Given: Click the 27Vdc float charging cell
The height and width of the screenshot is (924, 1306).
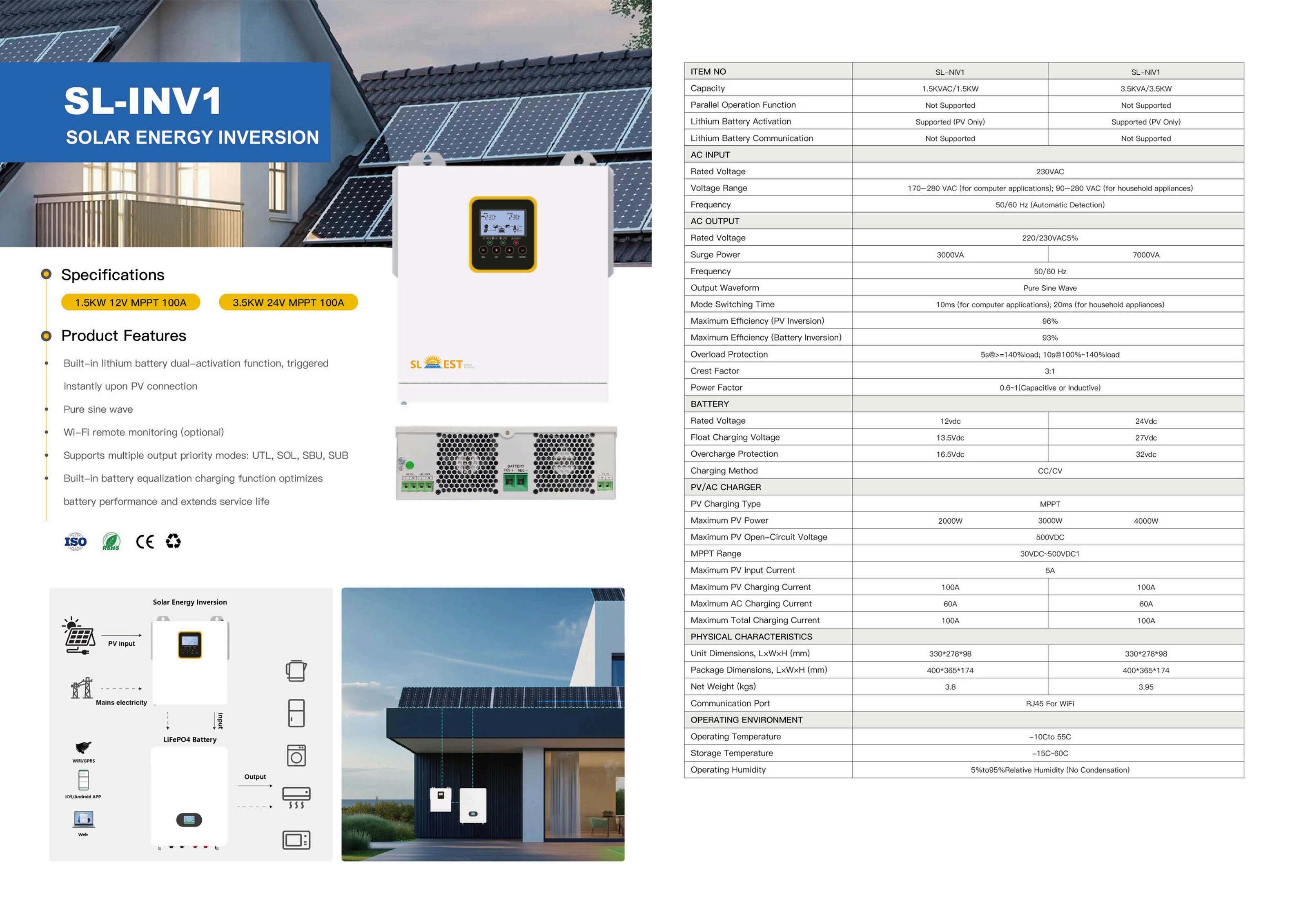Looking at the screenshot, I should 1146,437.
